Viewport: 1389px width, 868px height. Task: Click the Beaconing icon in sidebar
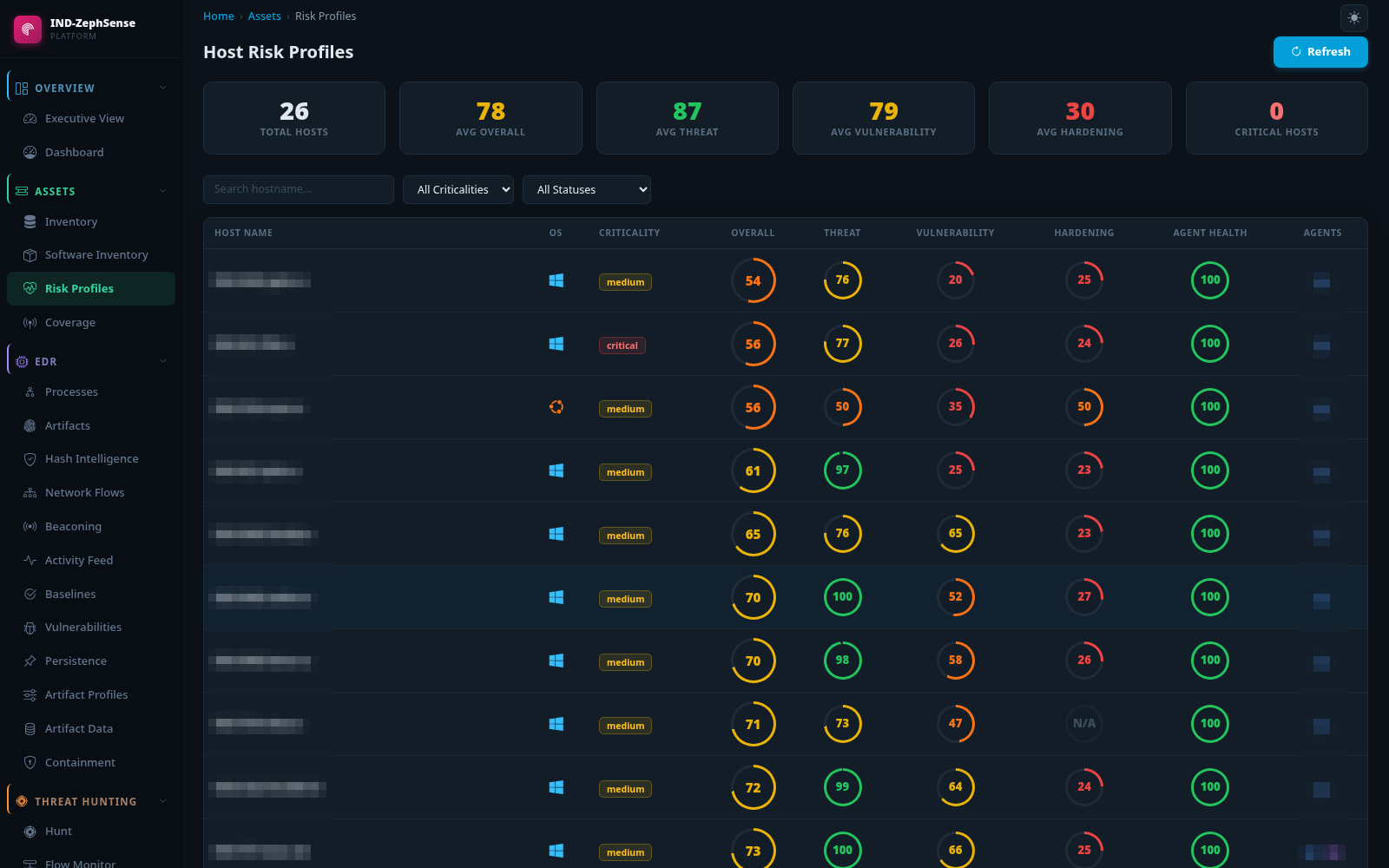point(30,527)
